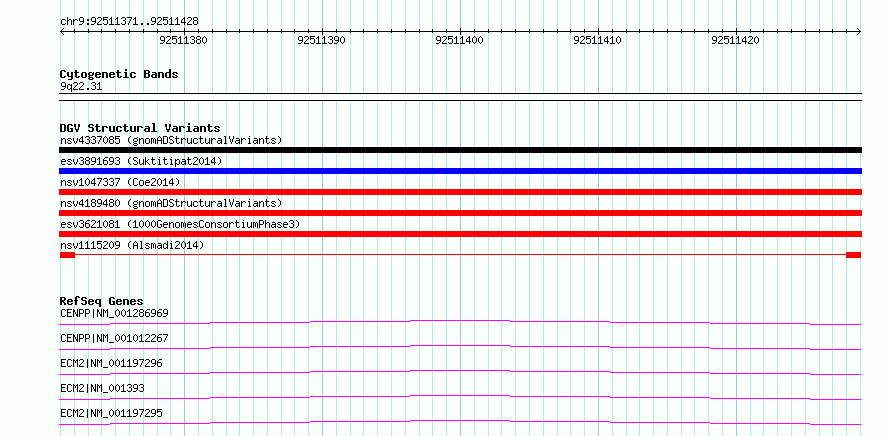The image size is (890, 436).
Task: Click ruler position label 92511420
Action: (735, 40)
